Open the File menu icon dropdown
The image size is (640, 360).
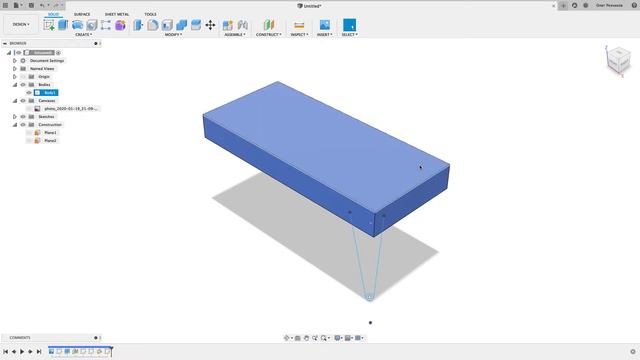pyautogui.click(x=18, y=5)
